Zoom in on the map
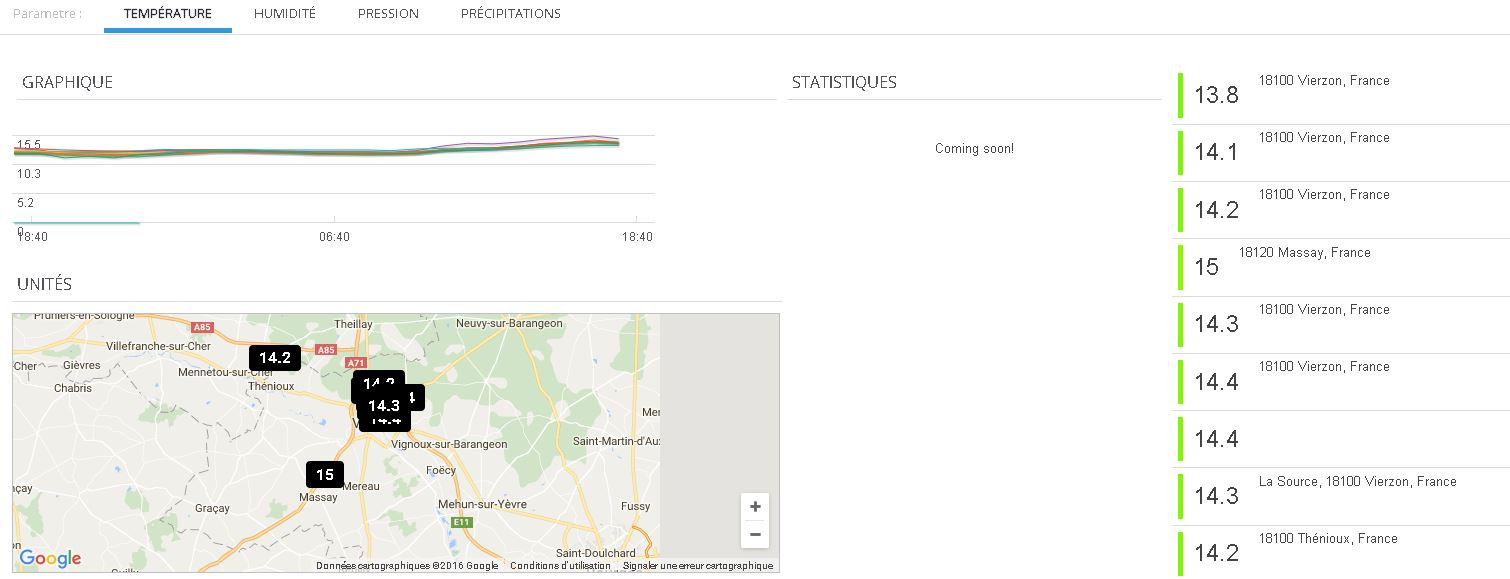The height and width of the screenshot is (579, 1510). 755,507
